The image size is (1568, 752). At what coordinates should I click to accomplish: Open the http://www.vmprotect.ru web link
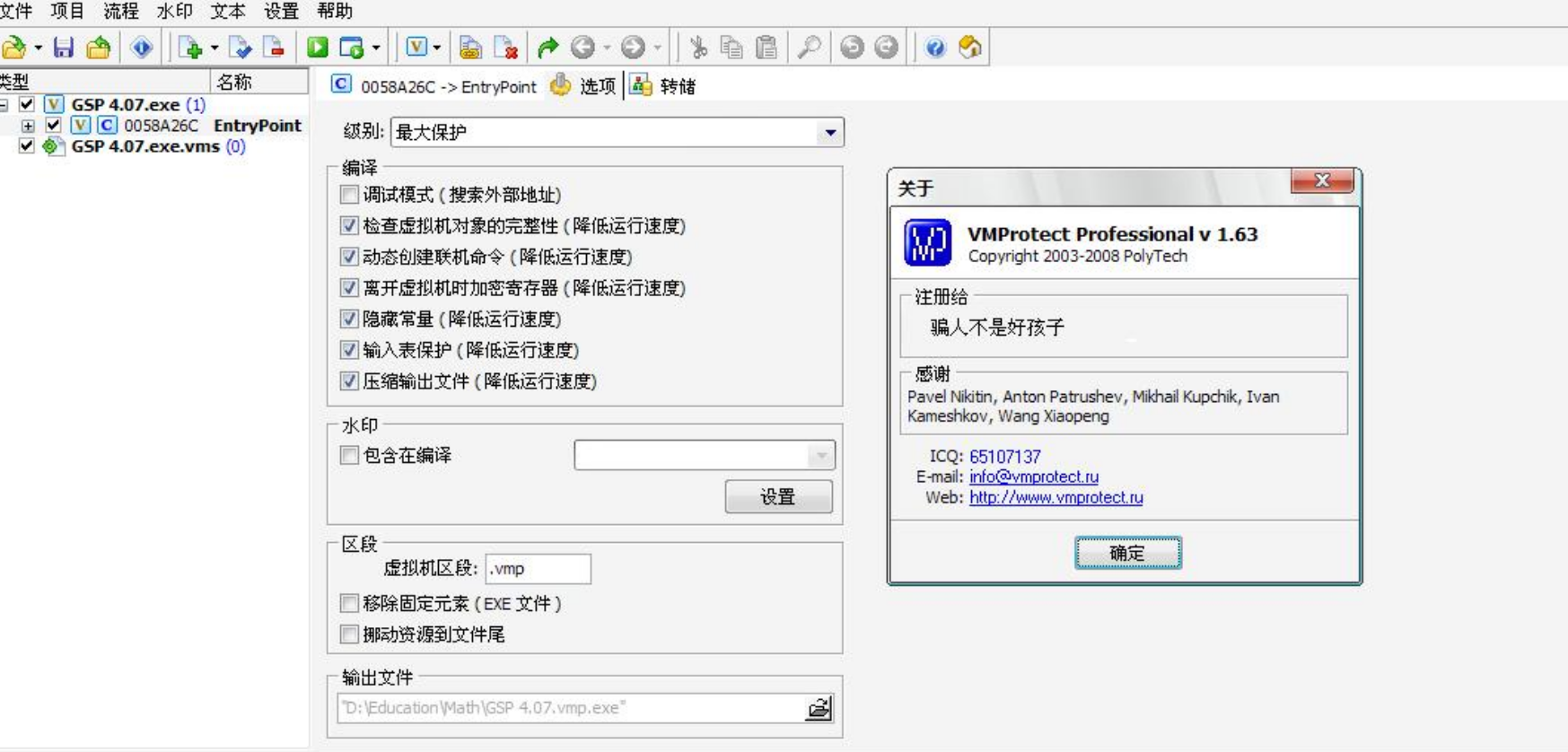point(1056,497)
